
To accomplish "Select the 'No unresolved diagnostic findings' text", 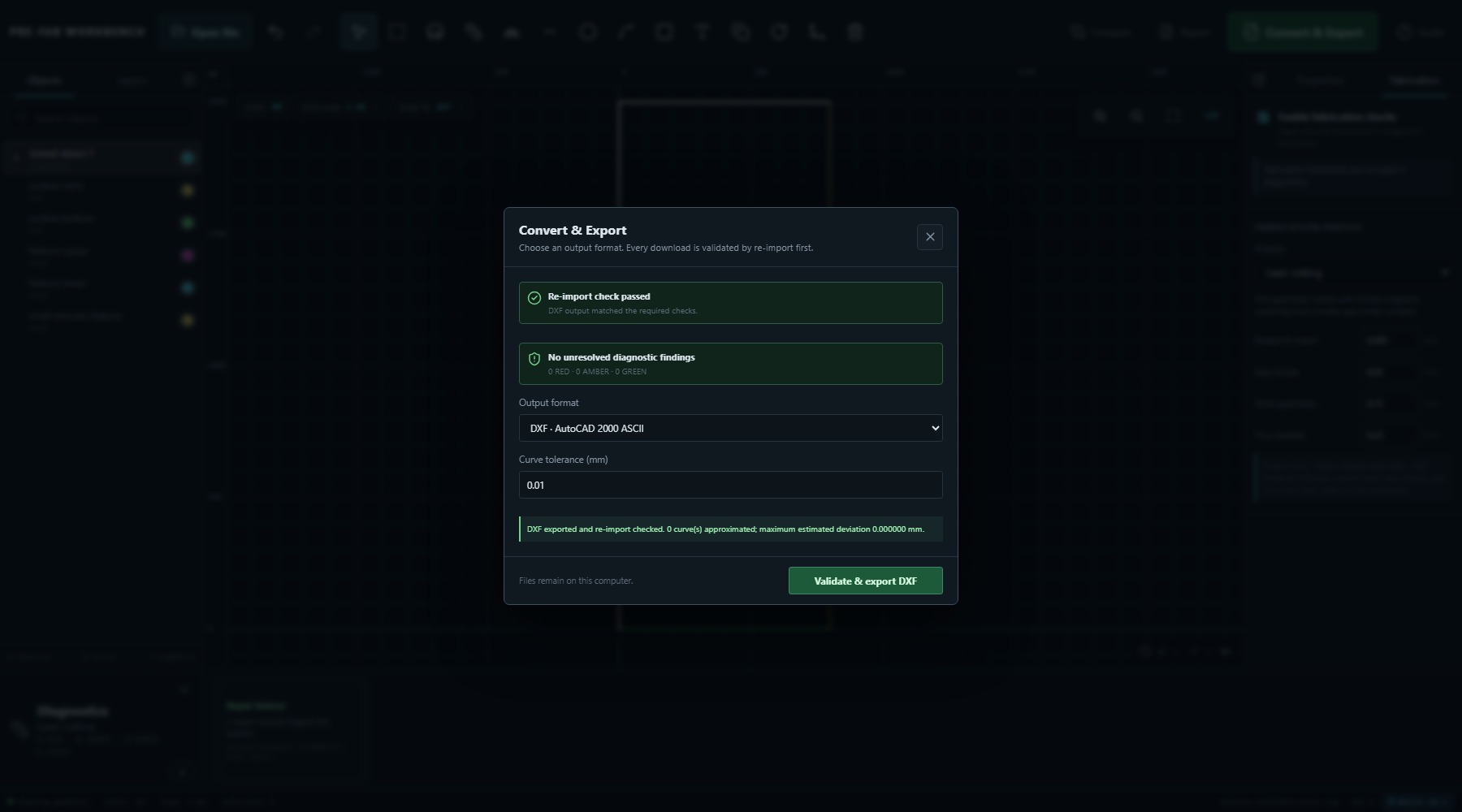I will 621,357.
